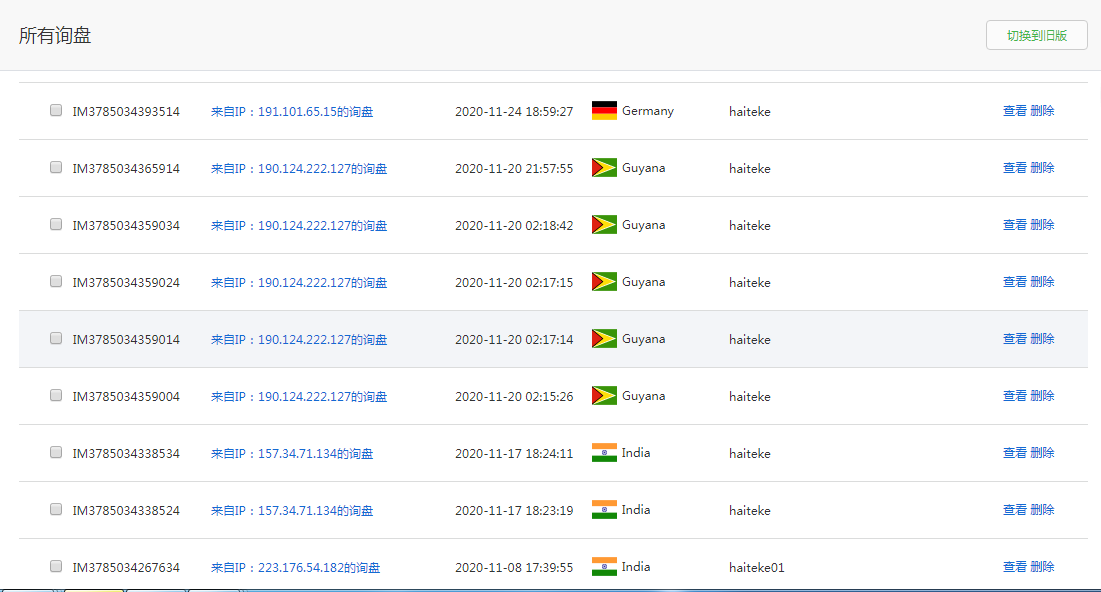Click 查看 for the Germany inquiry
This screenshot has height=592, width=1101.
pyautogui.click(x=1014, y=111)
